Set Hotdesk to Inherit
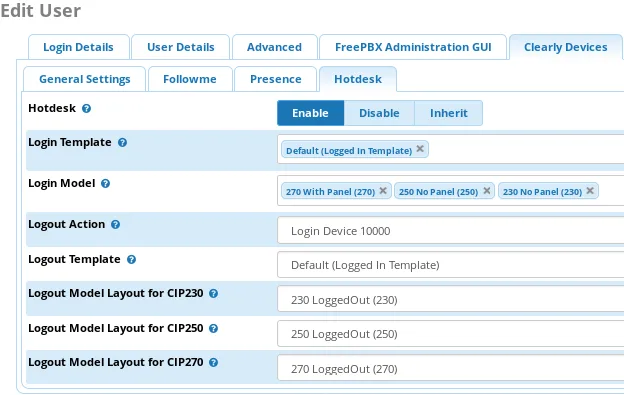 tap(448, 113)
